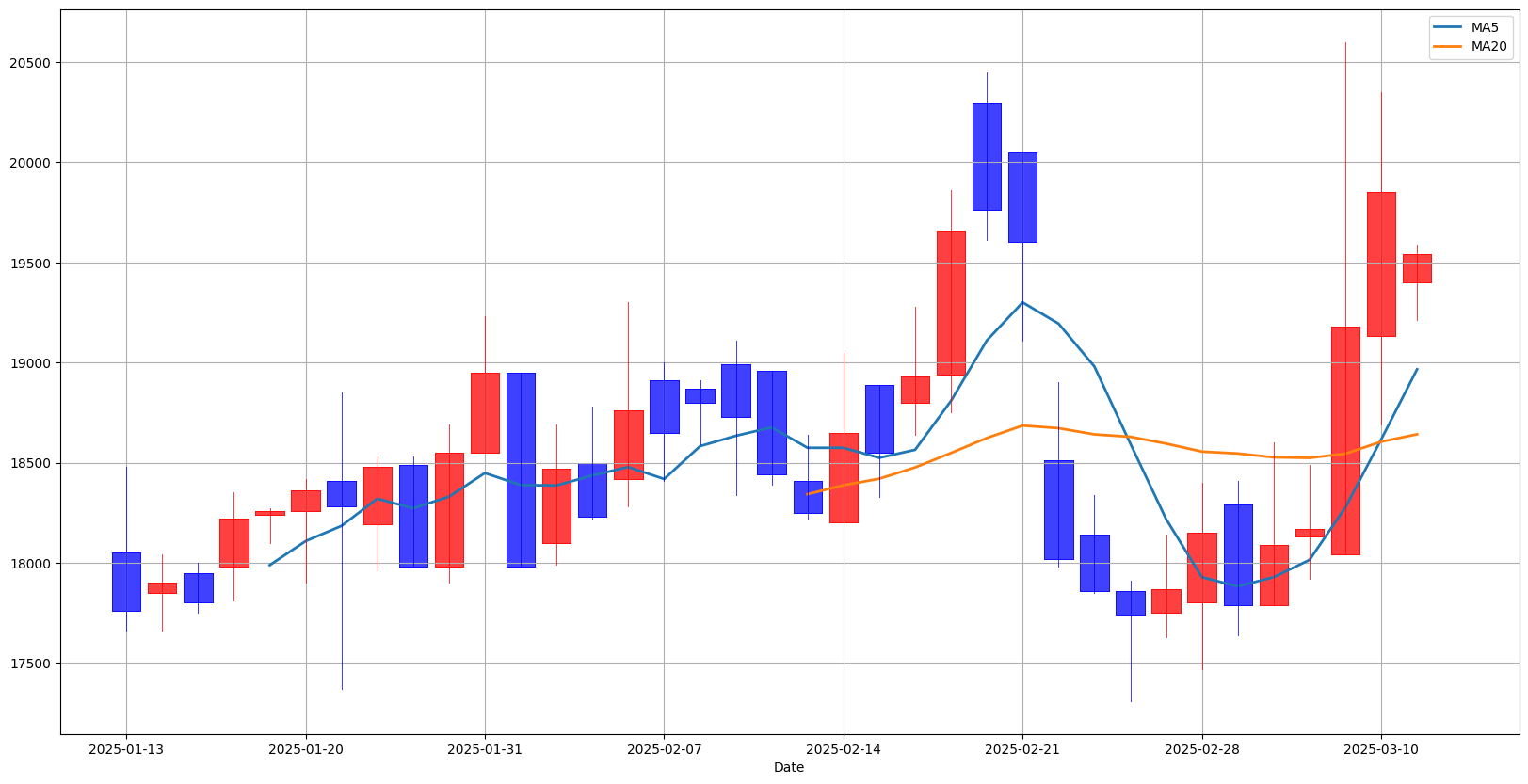Image resolution: width=1528 pixels, height=784 pixels.
Task: Click the MA20 legend label
Action: click(x=1488, y=46)
